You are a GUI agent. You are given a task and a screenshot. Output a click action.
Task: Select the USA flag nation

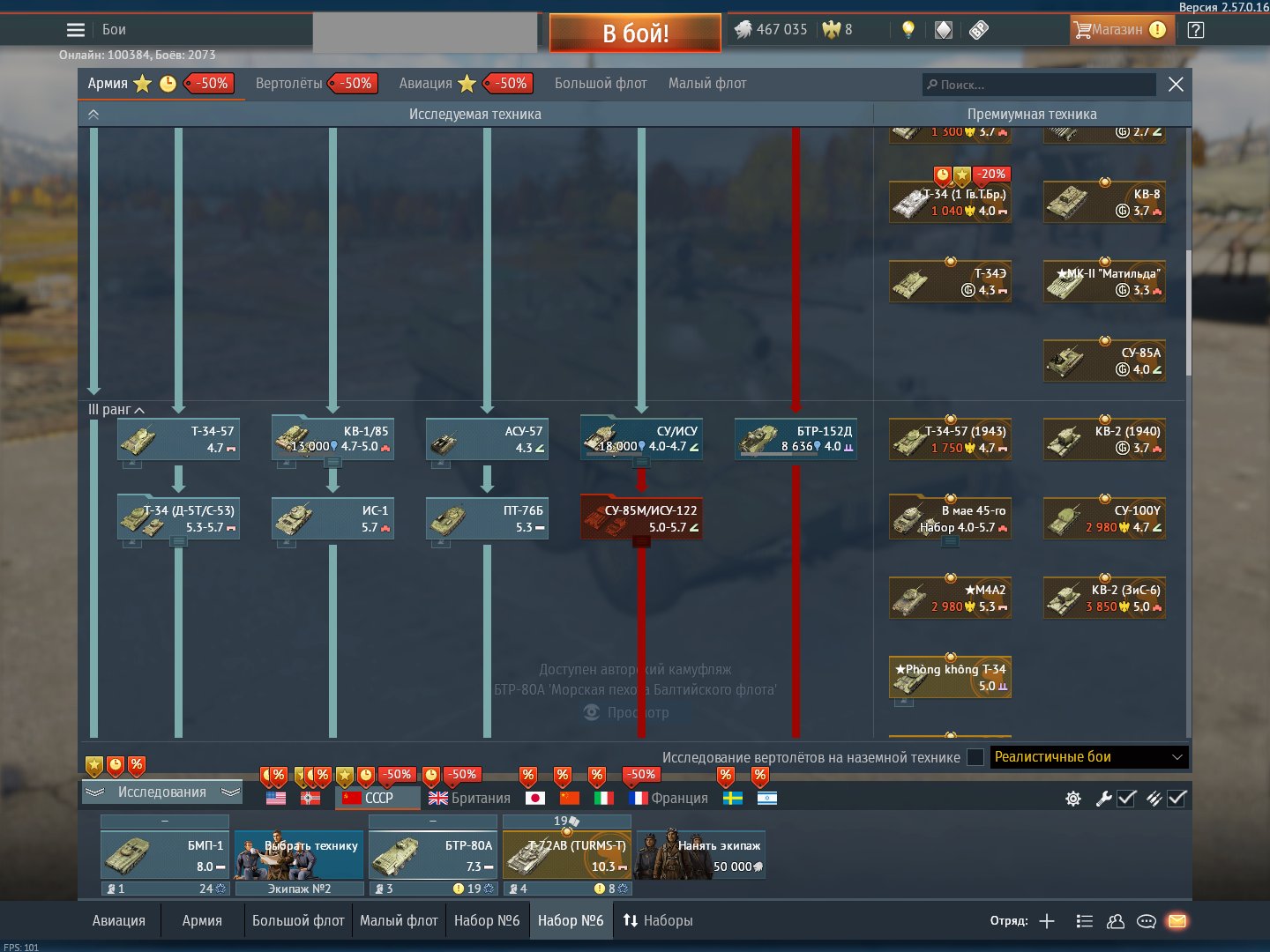276,798
